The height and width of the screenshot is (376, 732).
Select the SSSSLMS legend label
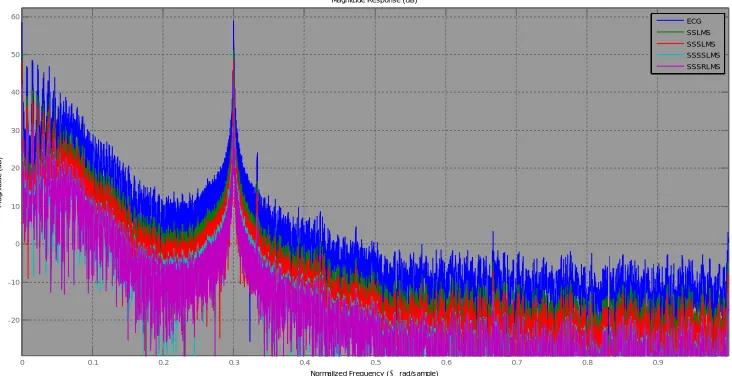coord(703,55)
